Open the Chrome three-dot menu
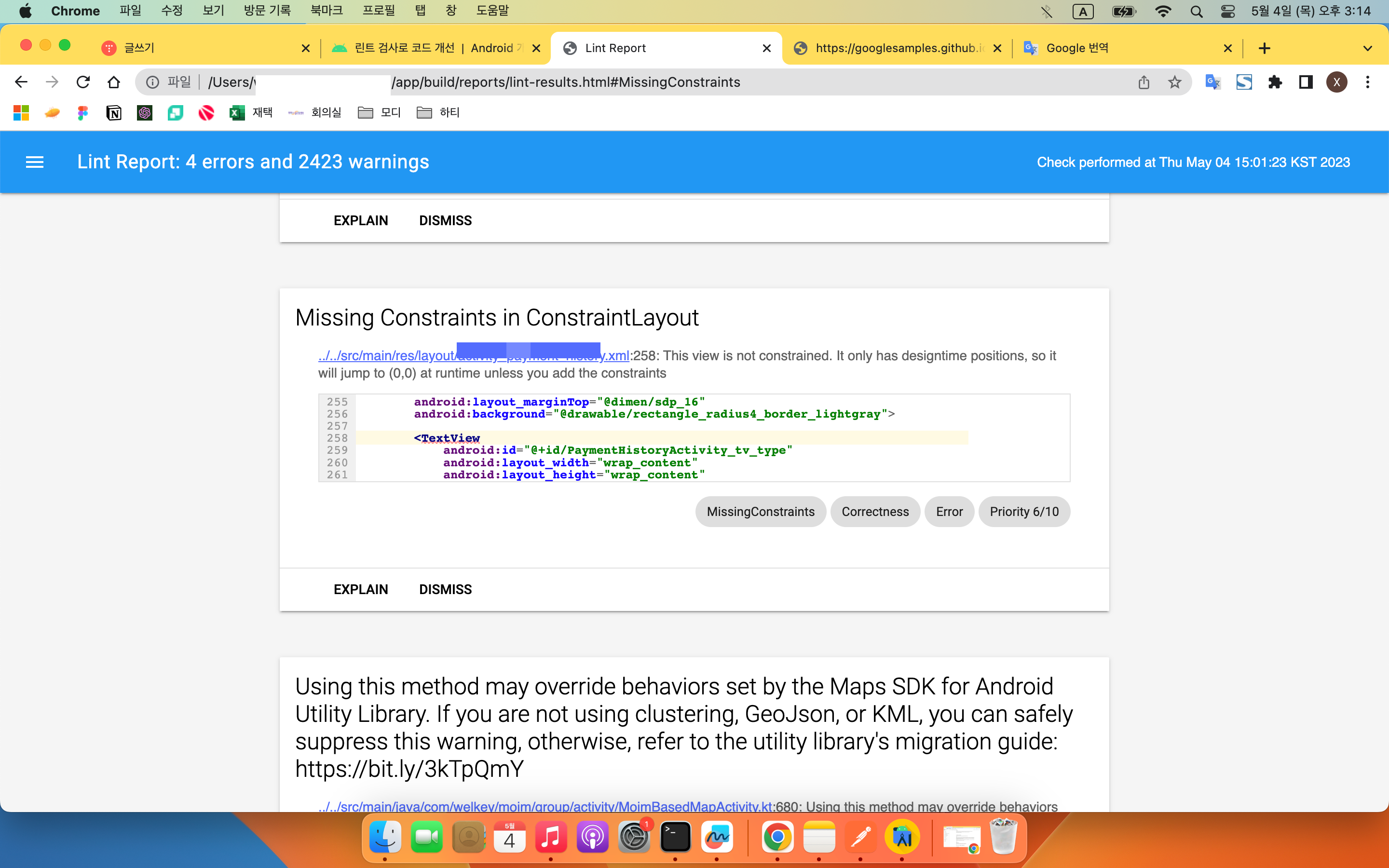1389x868 pixels. click(x=1368, y=82)
